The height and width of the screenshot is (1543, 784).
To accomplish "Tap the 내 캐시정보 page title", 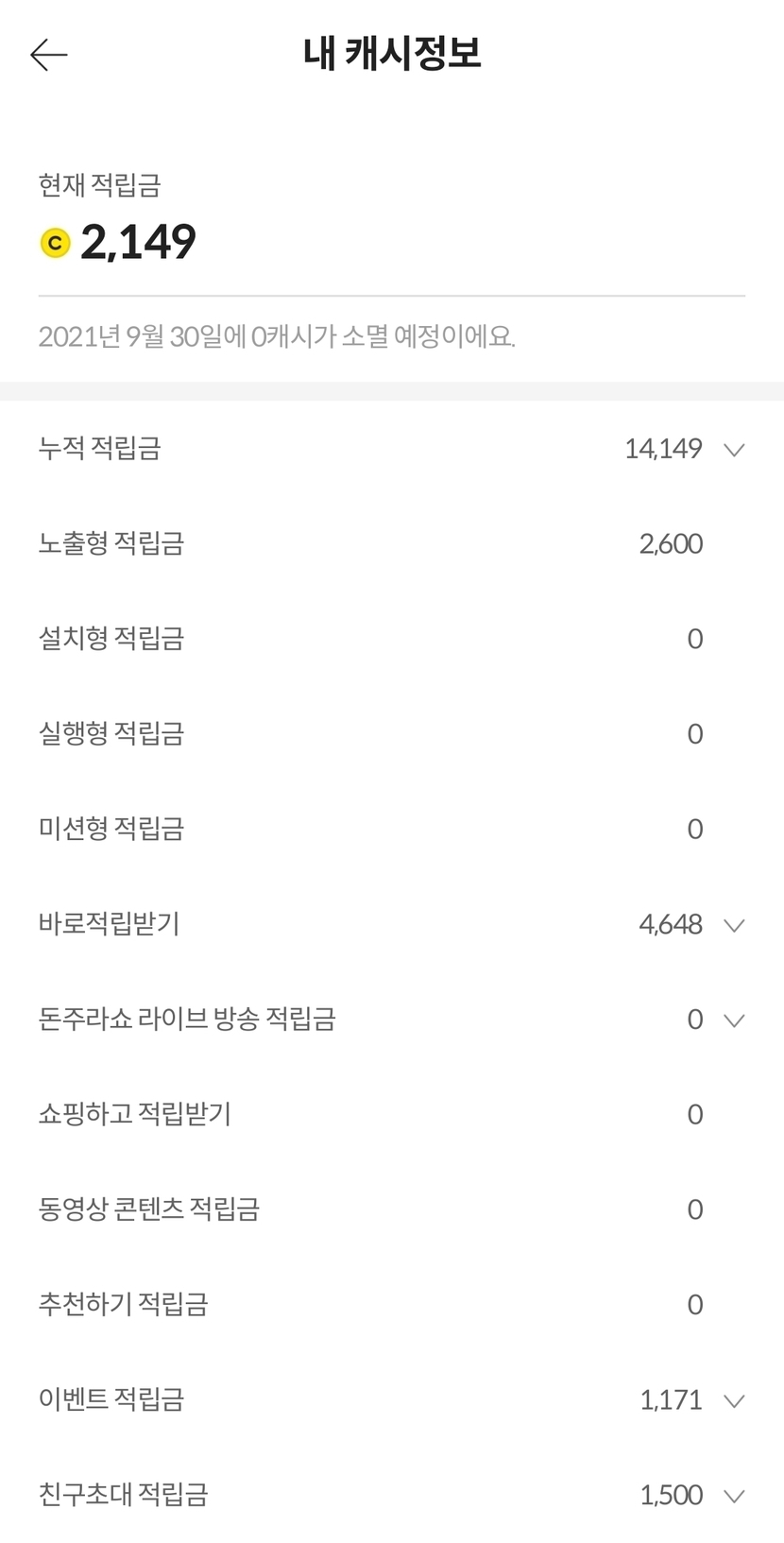I will point(392,54).
